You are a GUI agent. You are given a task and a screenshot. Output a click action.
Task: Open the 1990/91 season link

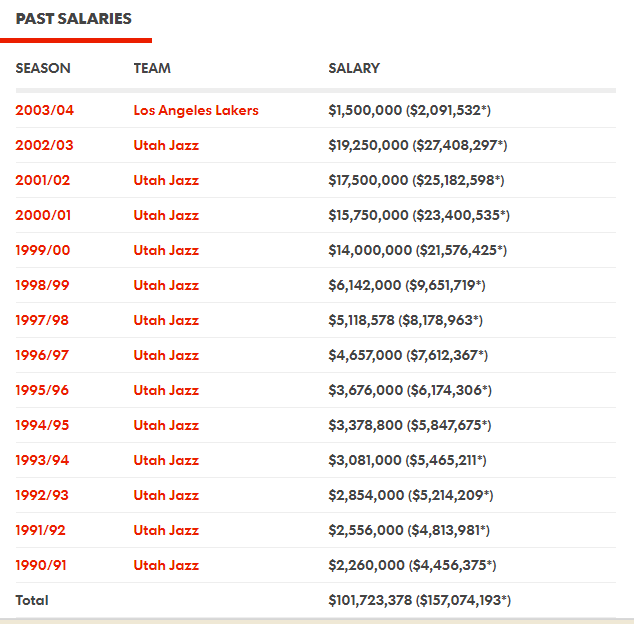[41, 565]
